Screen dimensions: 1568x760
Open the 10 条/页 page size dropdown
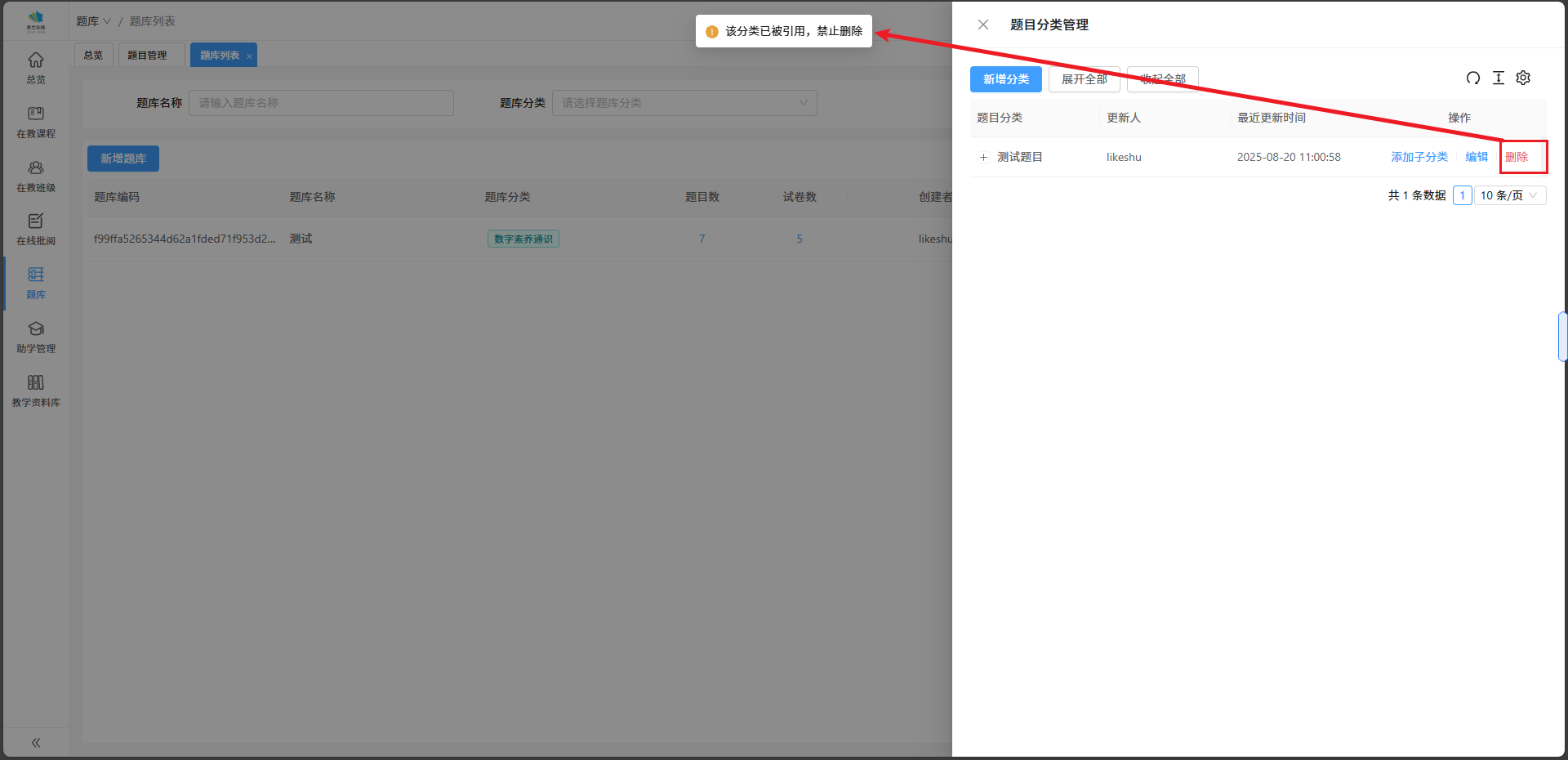(x=1509, y=195)
